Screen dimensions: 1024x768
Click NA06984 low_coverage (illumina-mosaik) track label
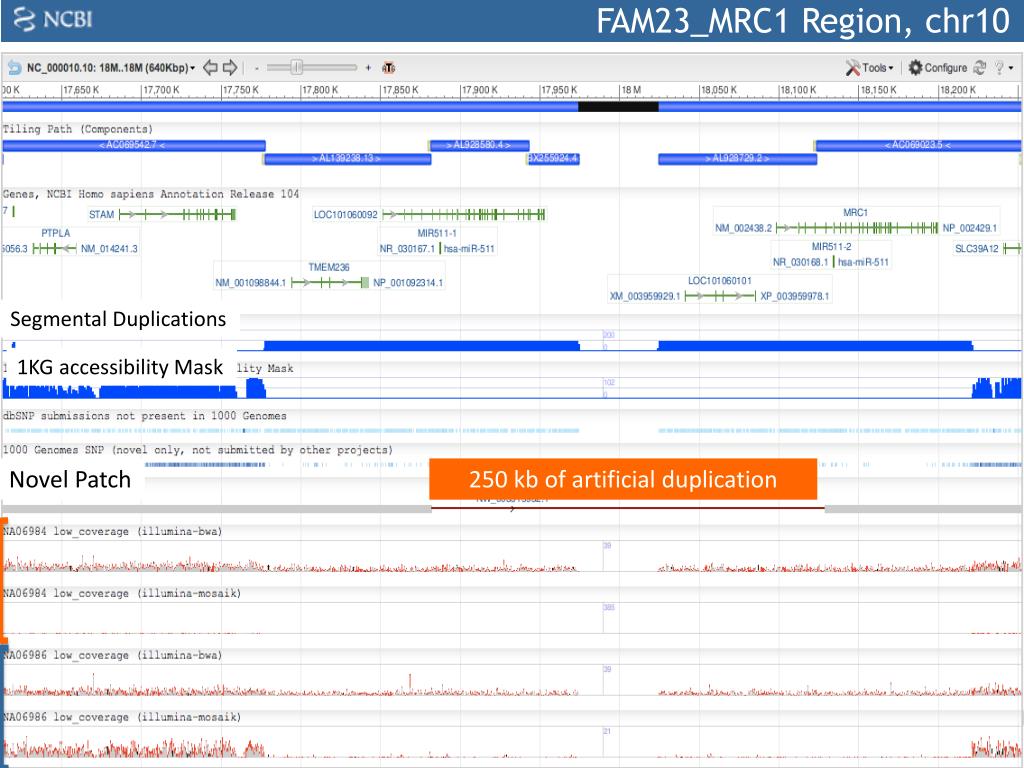coord(121,594)
